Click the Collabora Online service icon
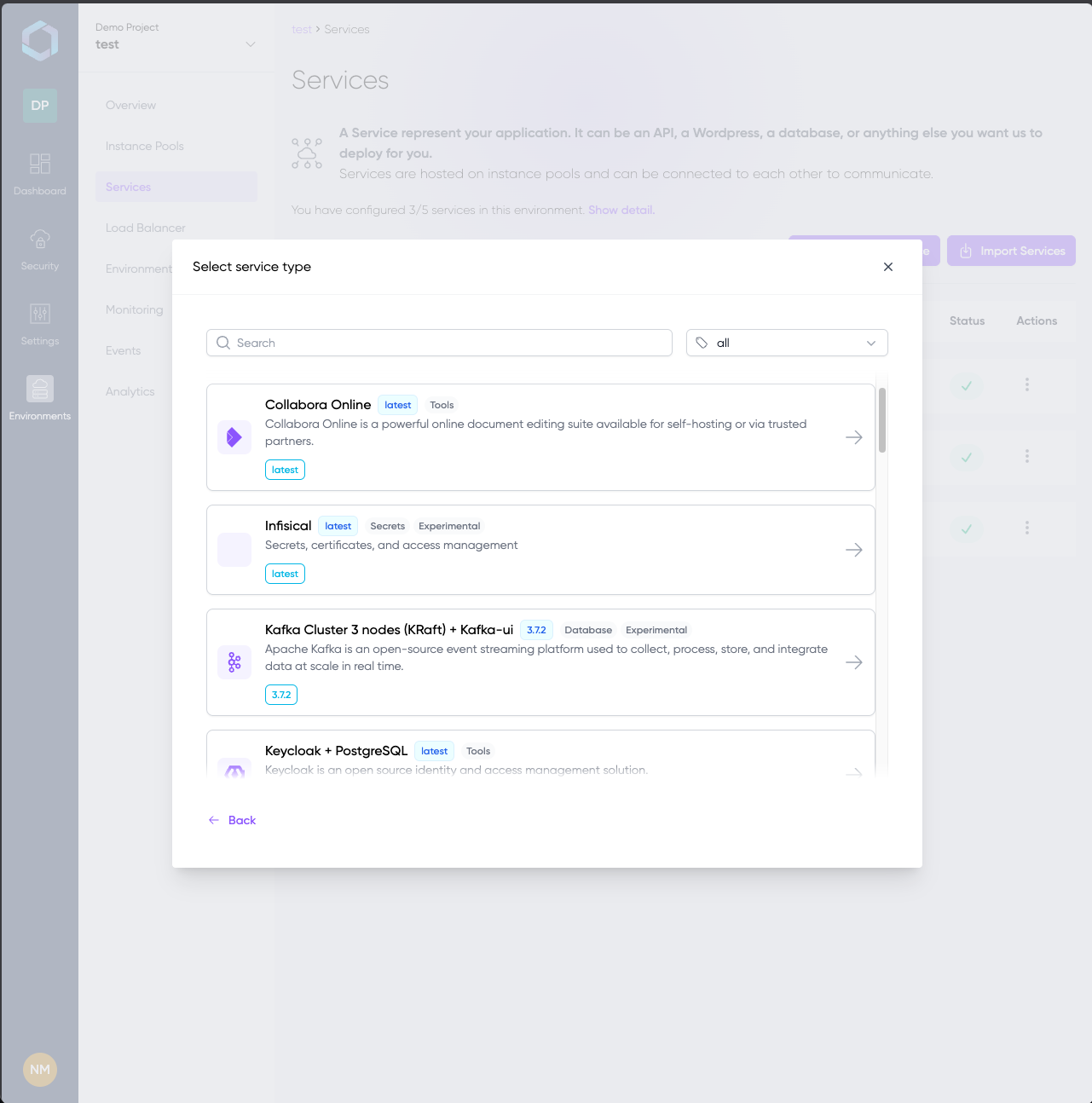 234,437
